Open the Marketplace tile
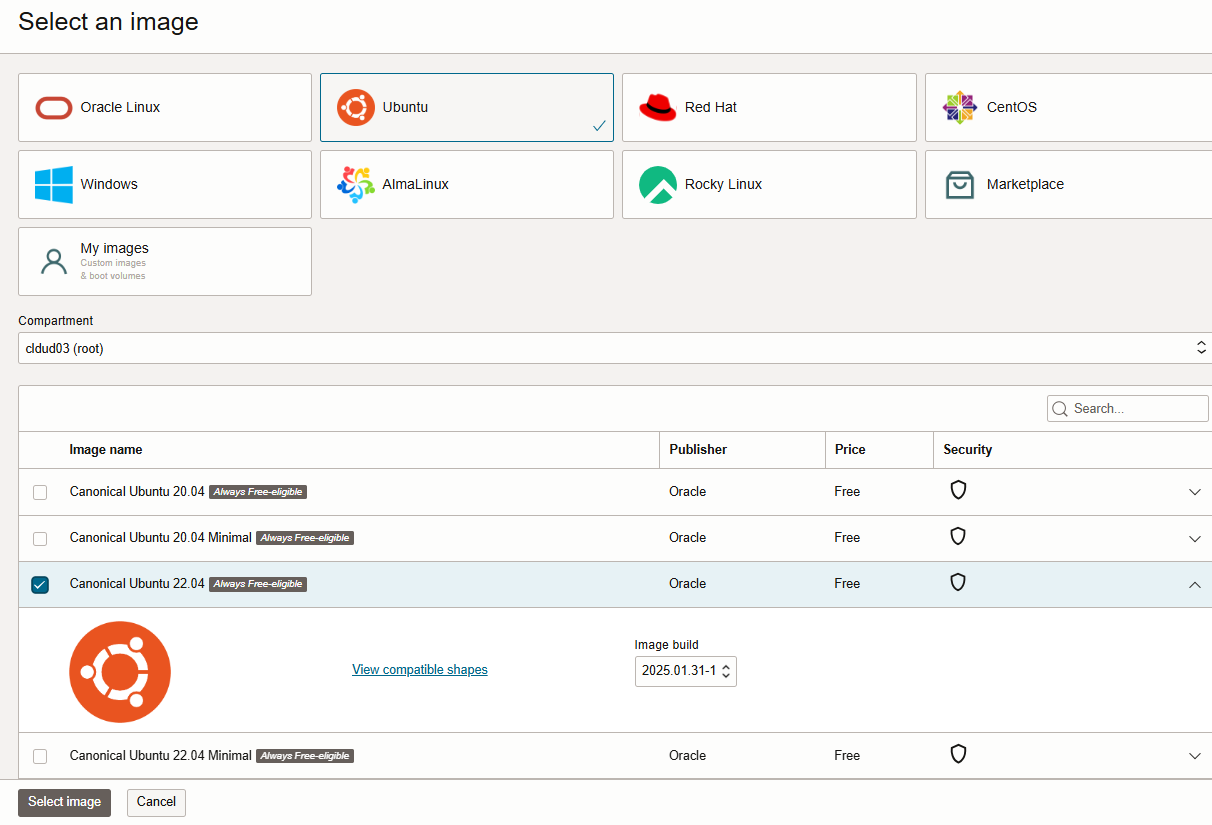Screen dimensions: 1212x825 pyautogui.click(x=1068, y=184)
